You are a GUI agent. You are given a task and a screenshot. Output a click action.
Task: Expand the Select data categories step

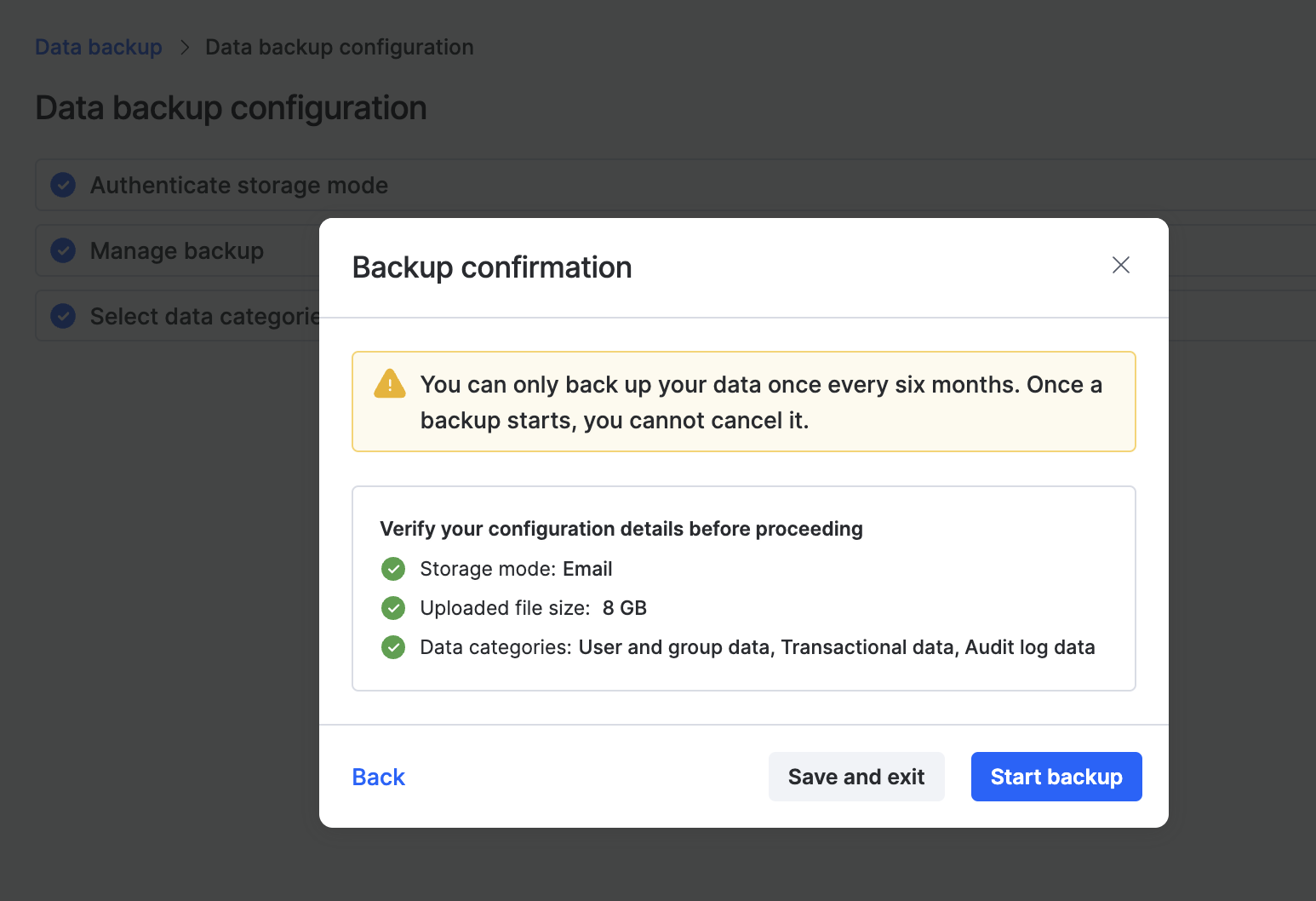click(177, 316)
